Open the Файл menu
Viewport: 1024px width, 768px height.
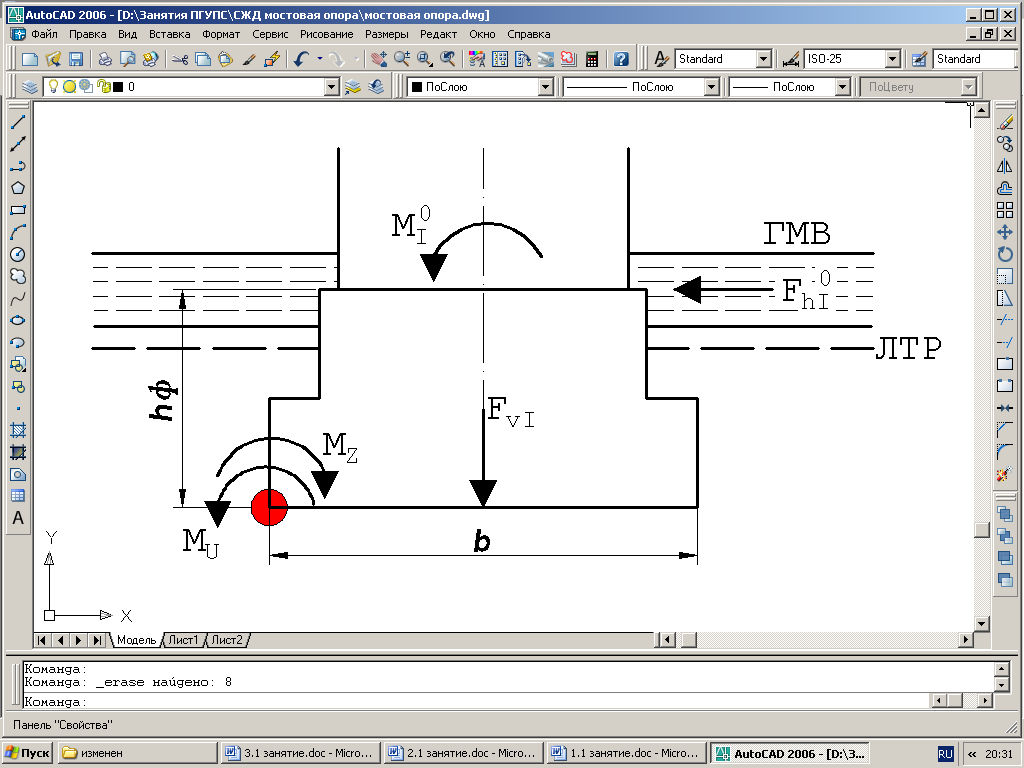tap(44, 34)
